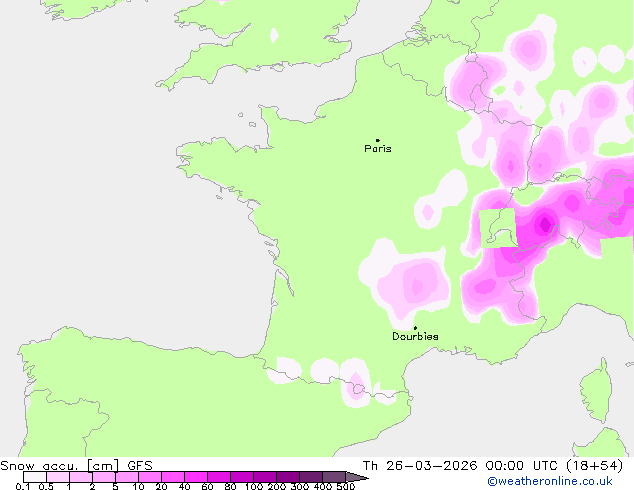Screen dimensions: 634x490
Task: Select the black dot marking Paris
Action: (378, 140)
